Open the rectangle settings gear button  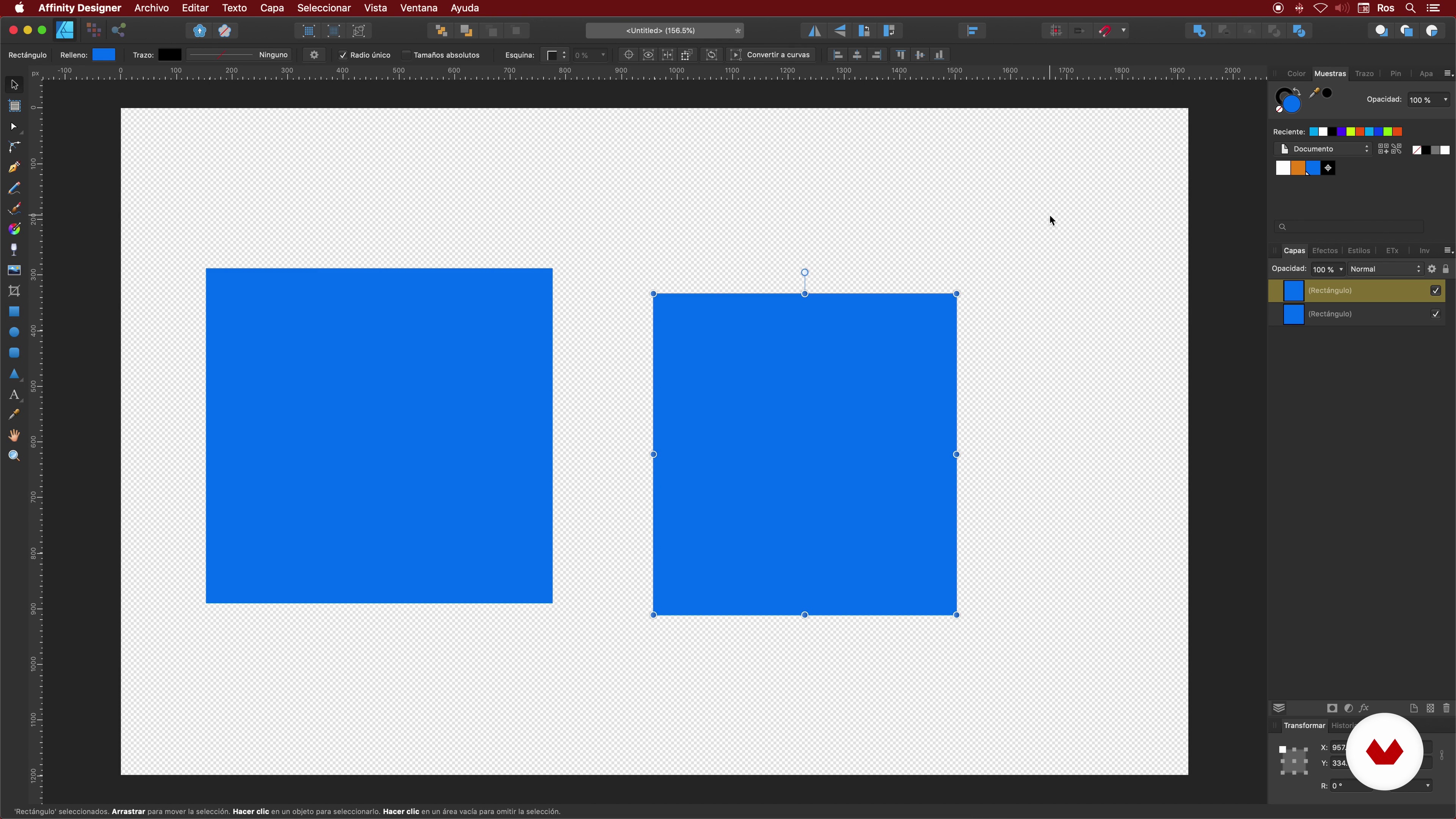coord(314,55)
